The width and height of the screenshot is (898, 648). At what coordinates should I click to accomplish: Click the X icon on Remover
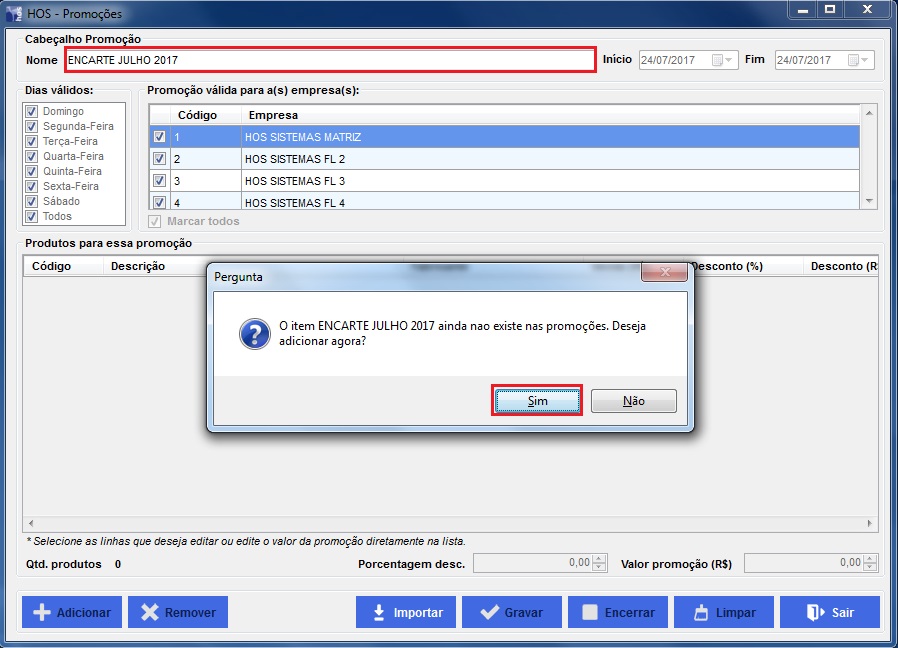click(x=150, y=612)
